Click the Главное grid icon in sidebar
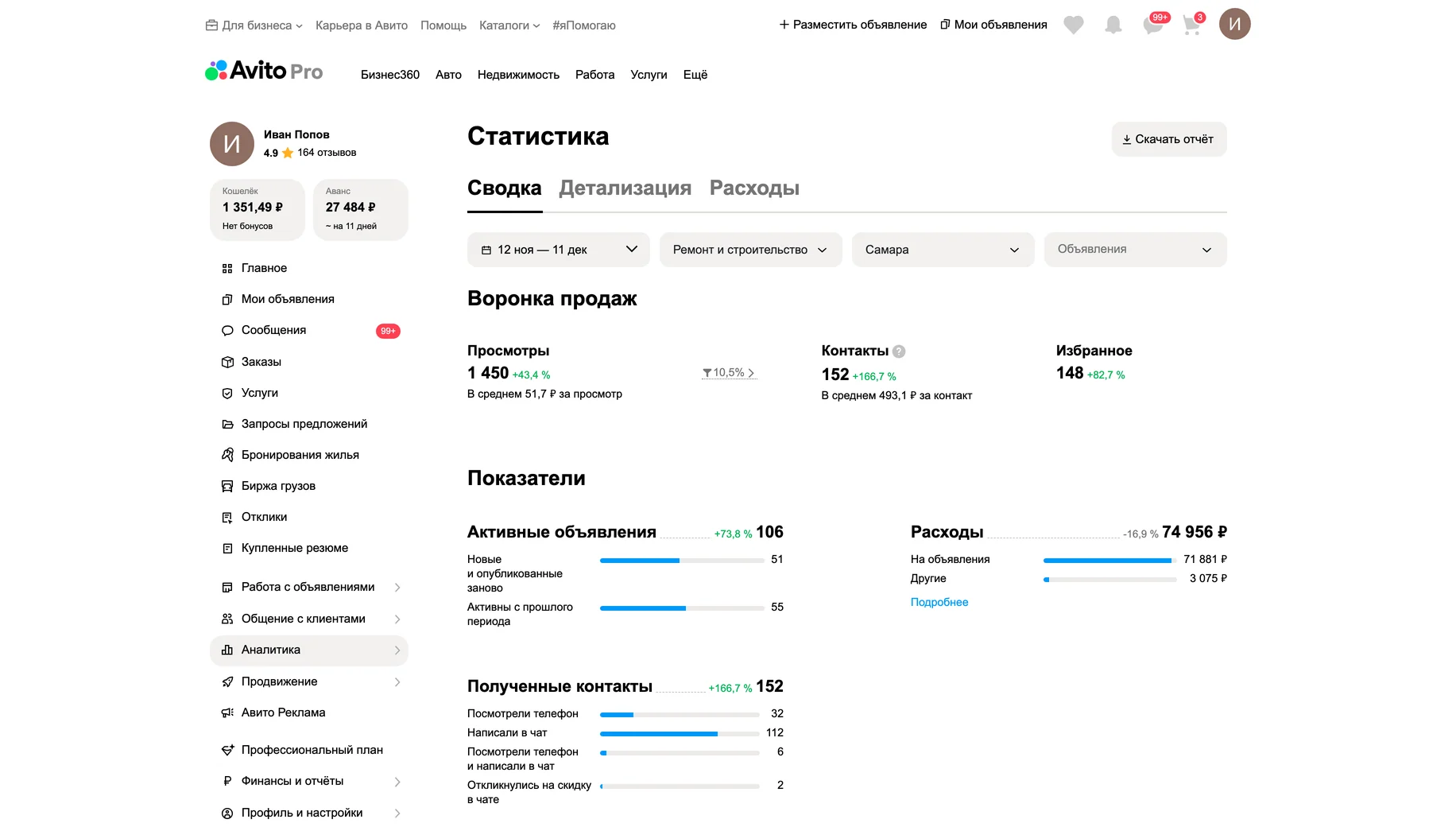 227,269
